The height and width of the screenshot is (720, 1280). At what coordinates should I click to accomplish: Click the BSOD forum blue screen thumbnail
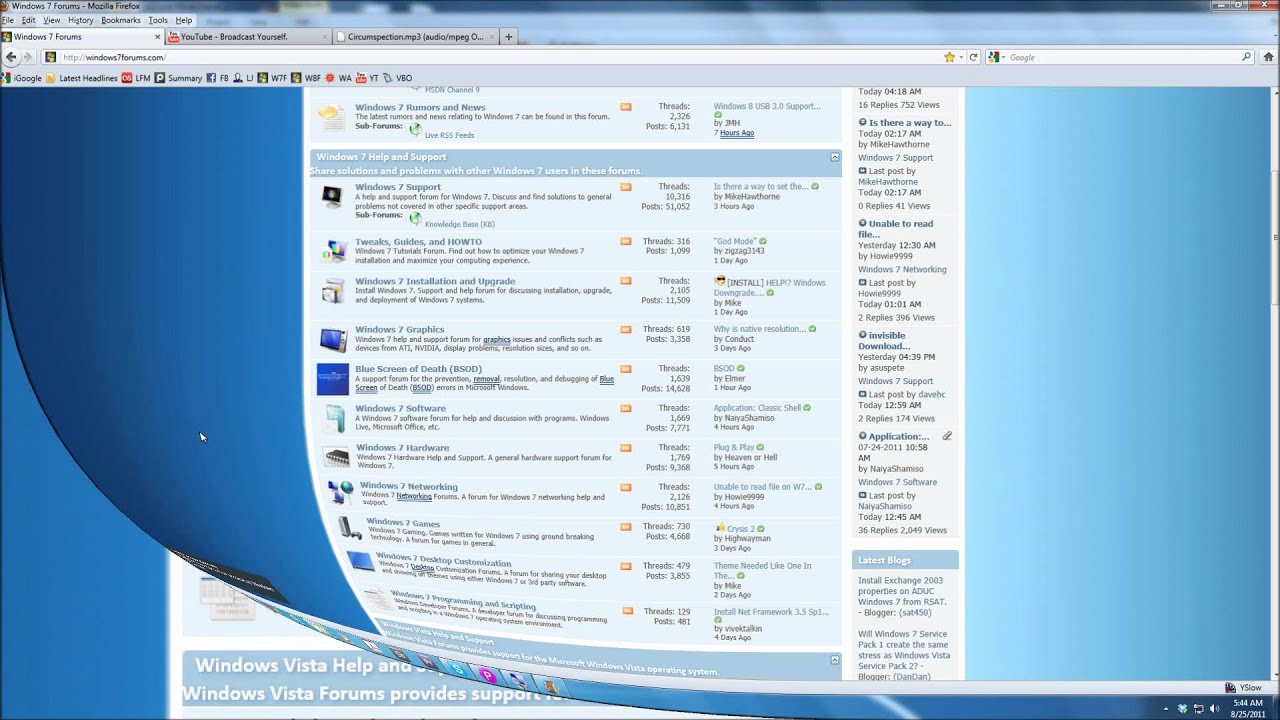click(x=333, y=379)
